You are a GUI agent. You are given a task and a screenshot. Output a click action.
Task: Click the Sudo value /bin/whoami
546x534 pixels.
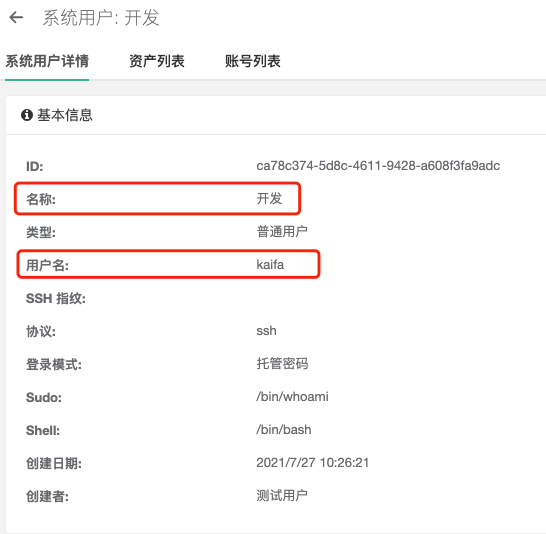(292, 396)
